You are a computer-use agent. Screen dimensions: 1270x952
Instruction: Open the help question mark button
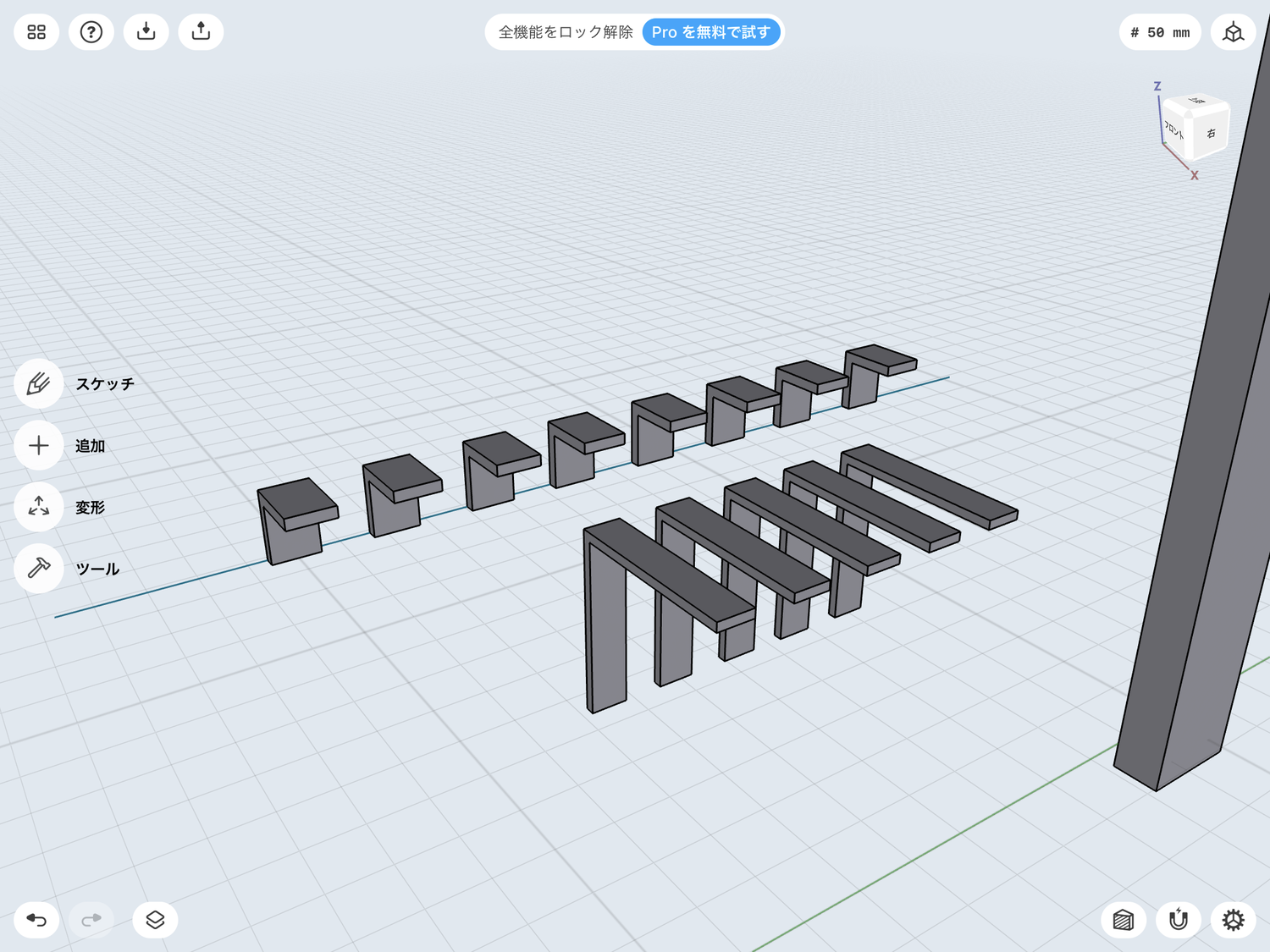[x=91, y=32]
